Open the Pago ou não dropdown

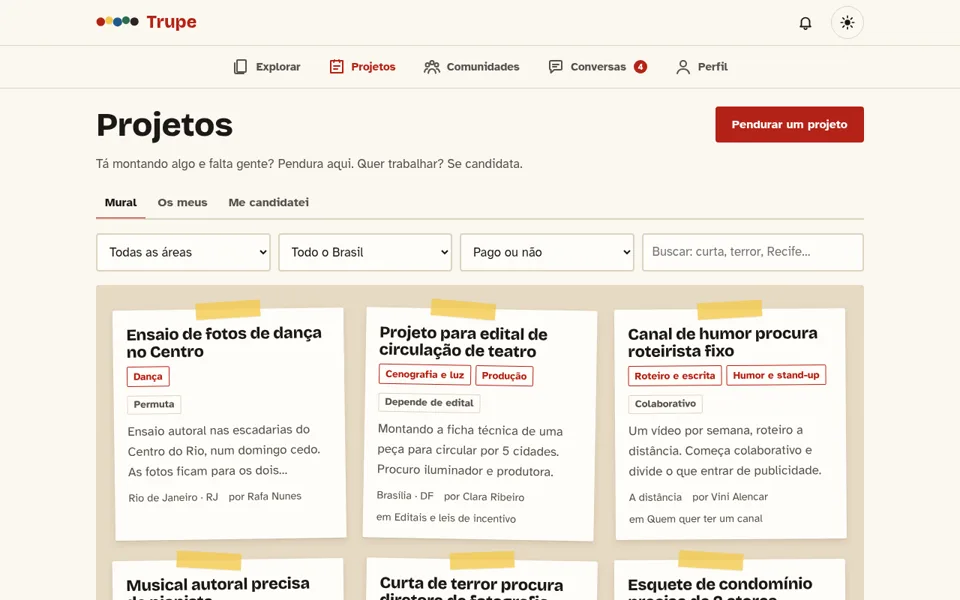click(x=547, y=252)
